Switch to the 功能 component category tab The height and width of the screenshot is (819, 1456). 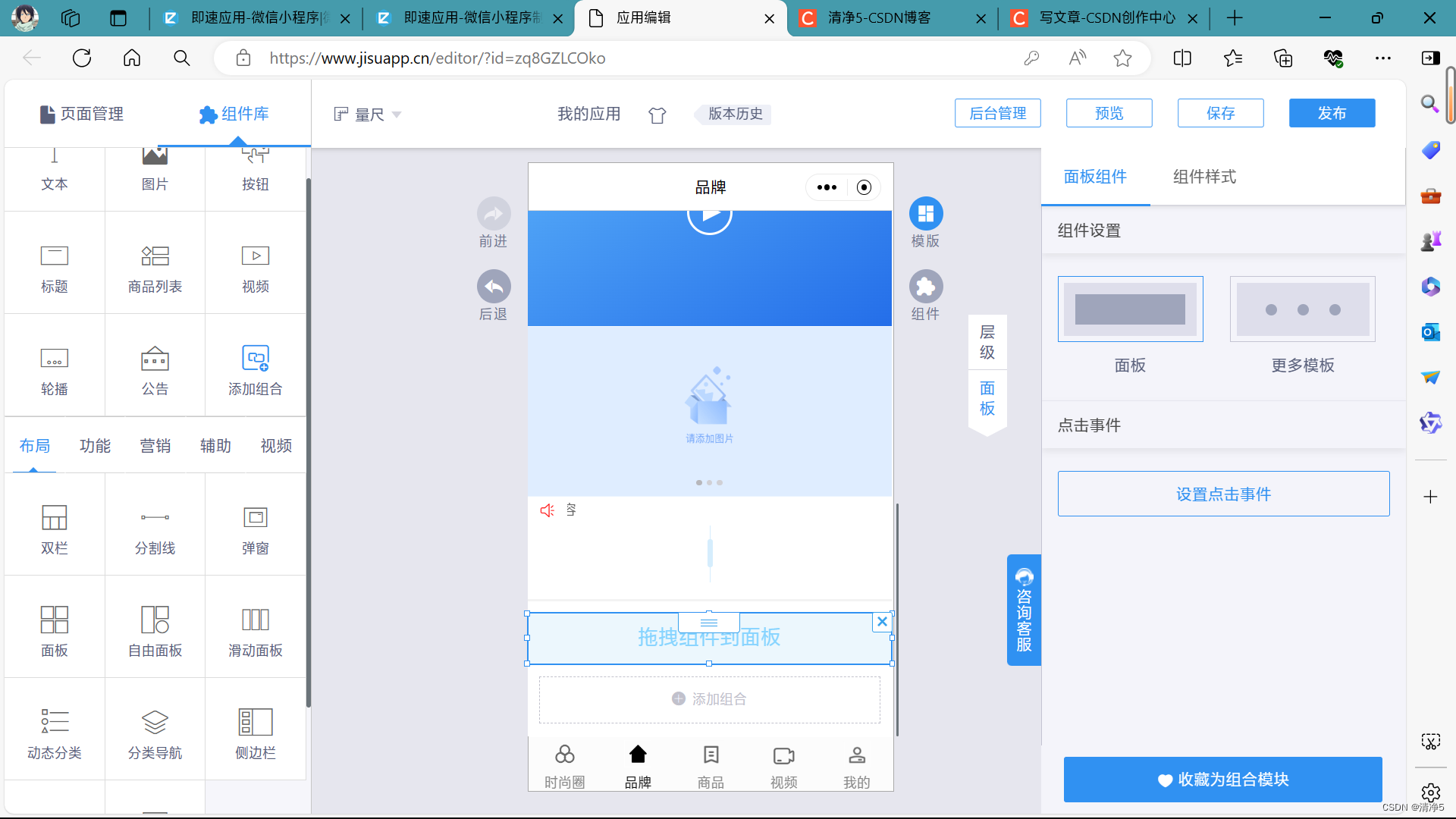pyautogui.click(x=95, y=446)
